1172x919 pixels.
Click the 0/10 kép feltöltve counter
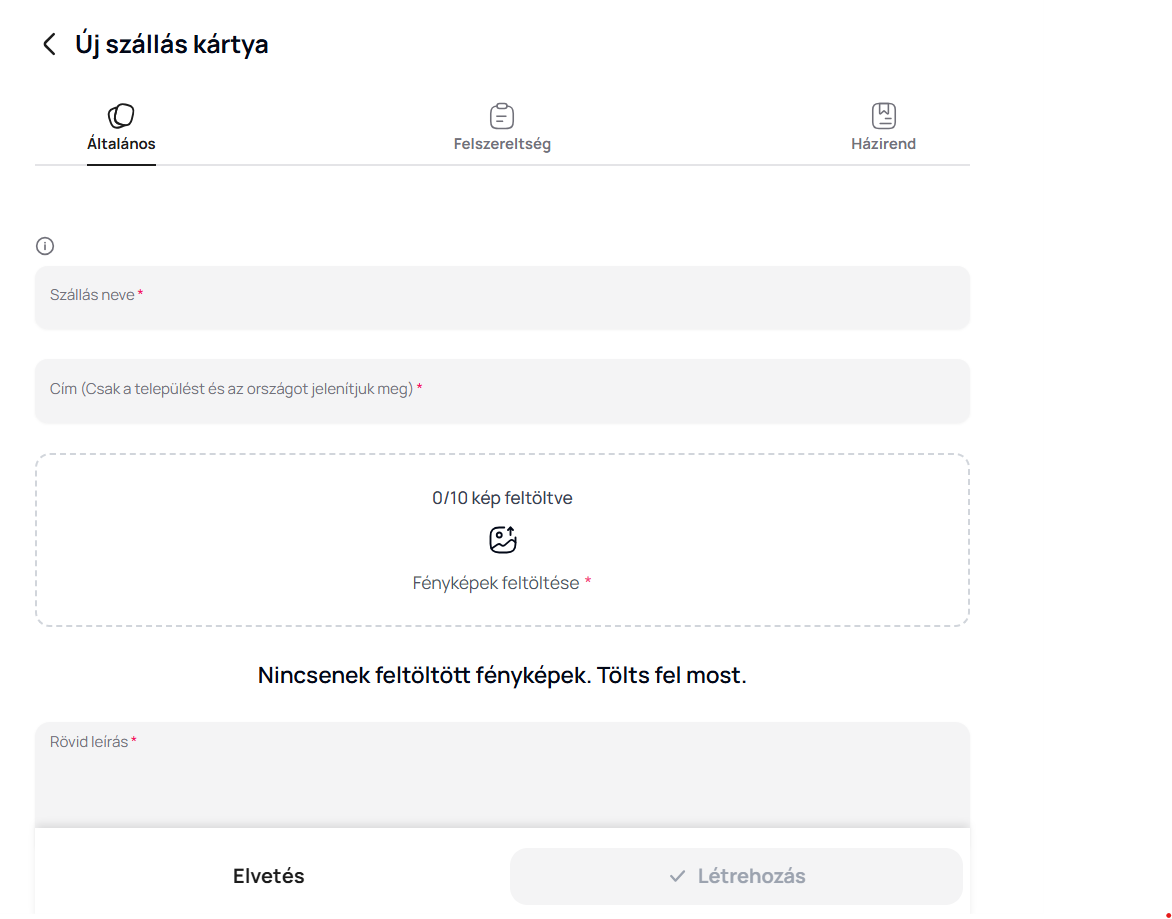coord(502,498)
